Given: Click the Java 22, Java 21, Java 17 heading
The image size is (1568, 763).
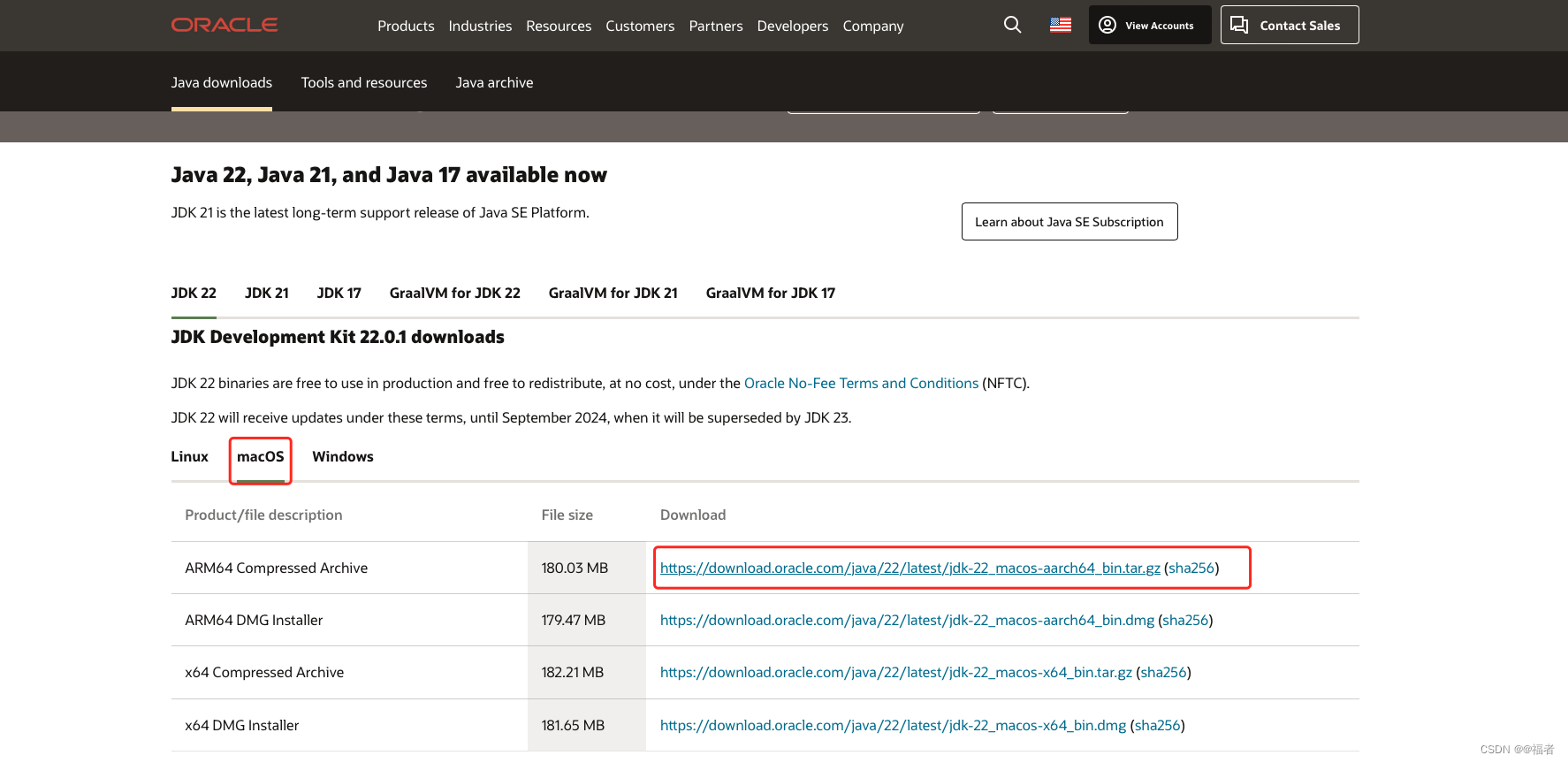Looking at the screenshot, I should coord(389,175).
